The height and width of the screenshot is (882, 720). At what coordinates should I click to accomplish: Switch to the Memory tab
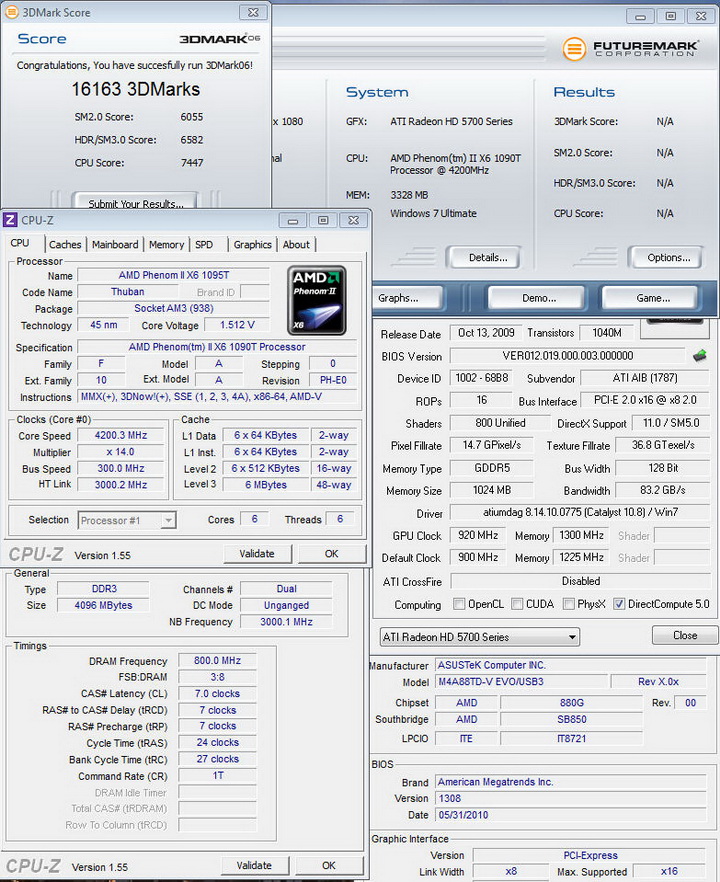pyautogui.click(x=166, y=245)
